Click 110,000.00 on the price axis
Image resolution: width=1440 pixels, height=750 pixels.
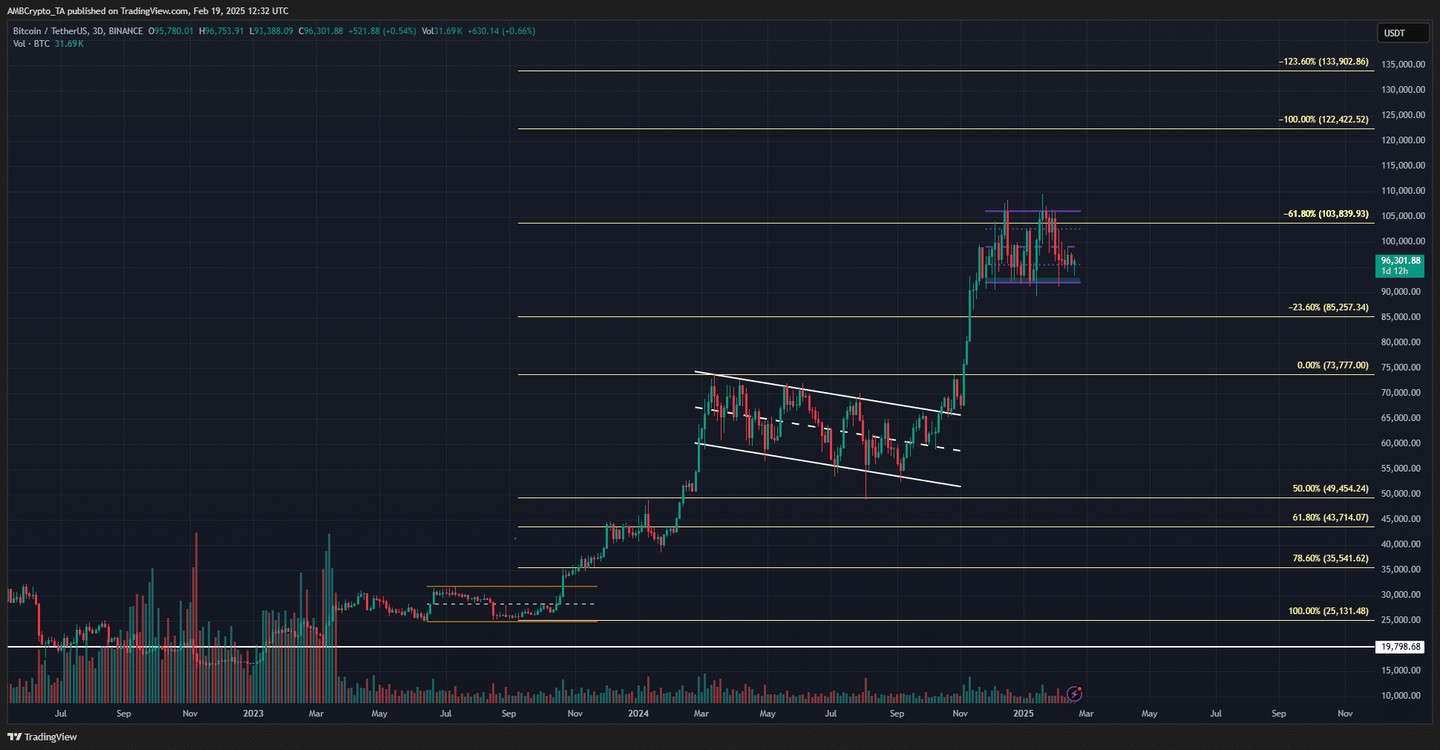click(x=1403, y=191)
